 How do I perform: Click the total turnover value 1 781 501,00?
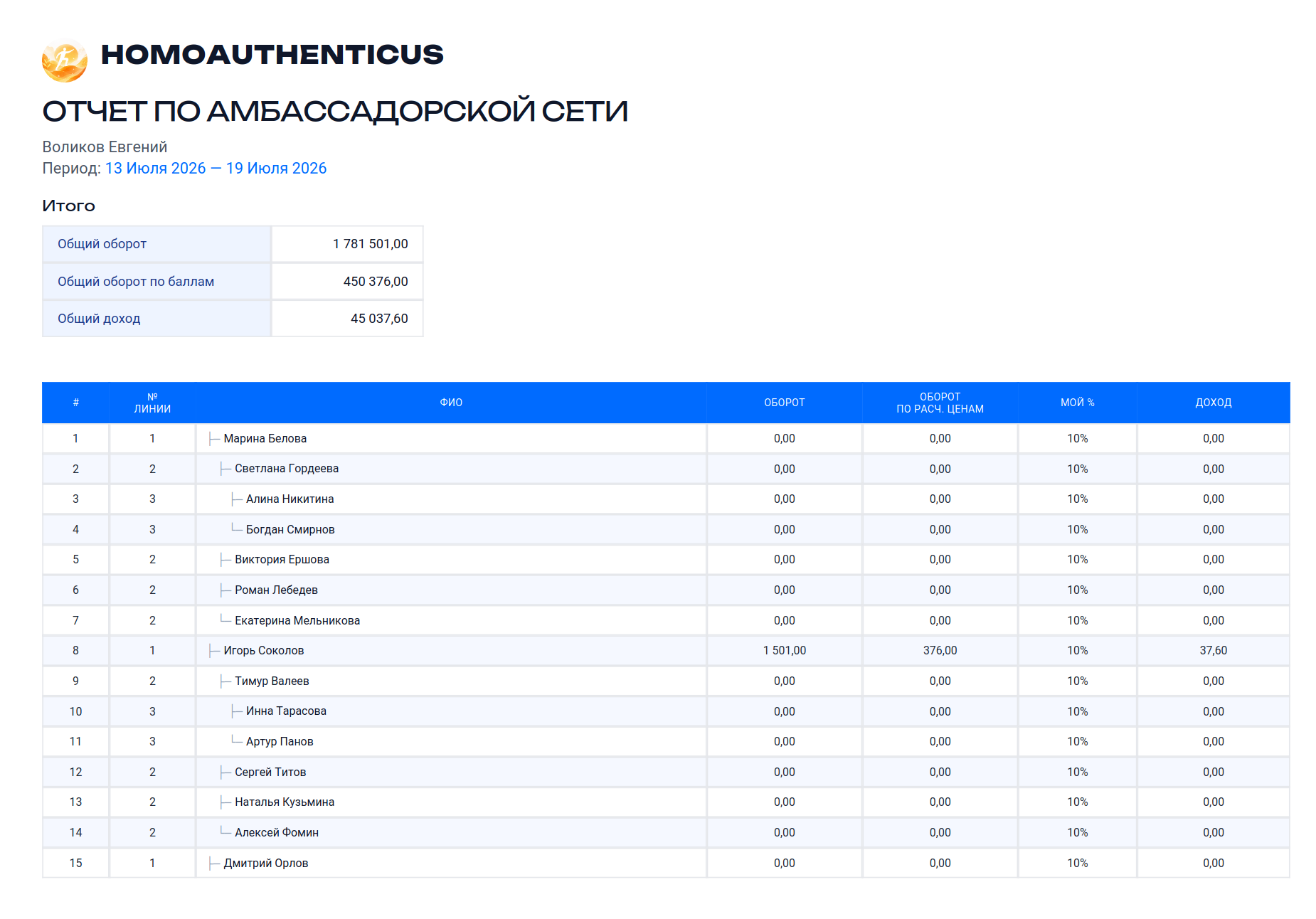[x=370, y=244]
